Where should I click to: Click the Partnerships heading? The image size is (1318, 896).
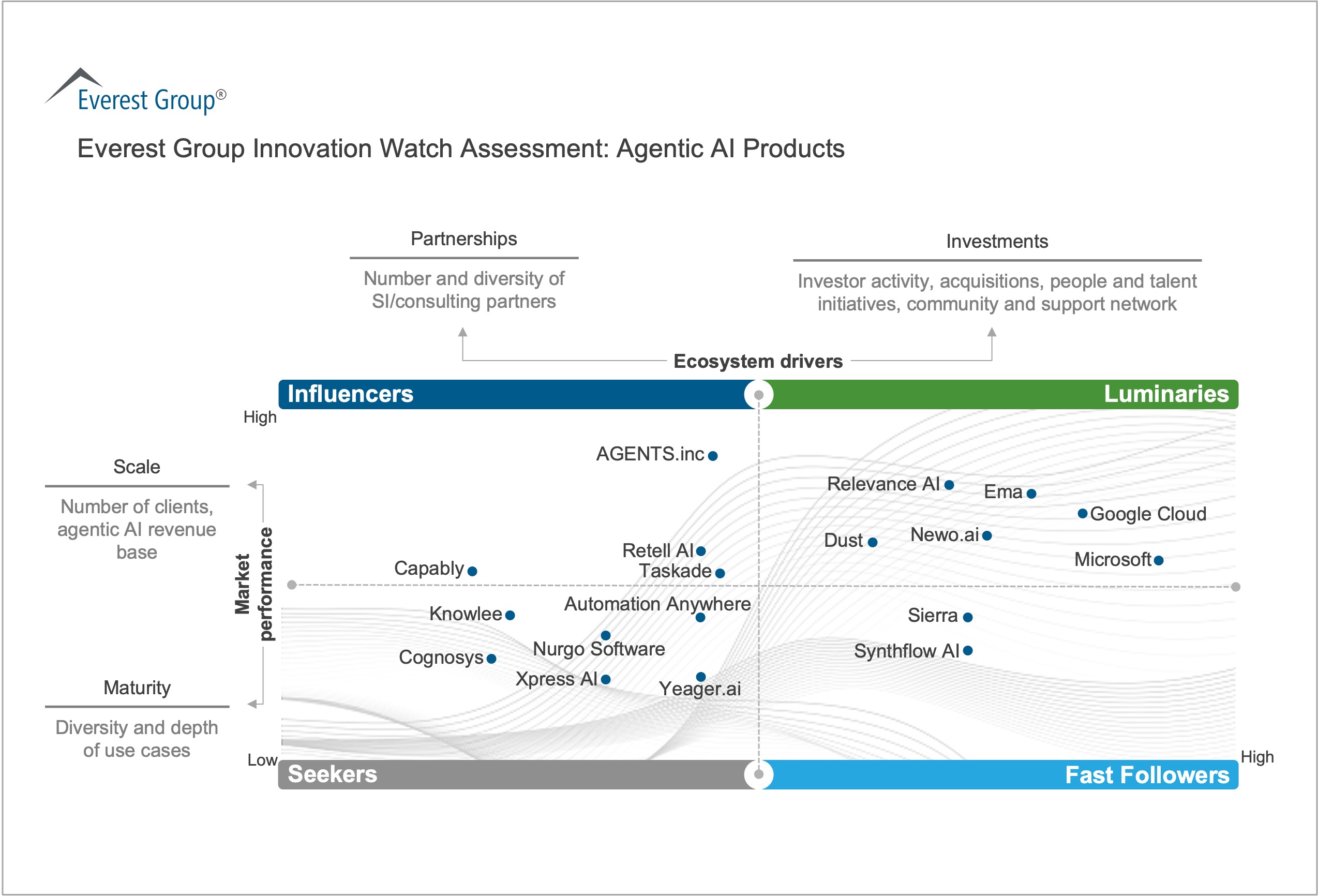(x=463, y=239)
